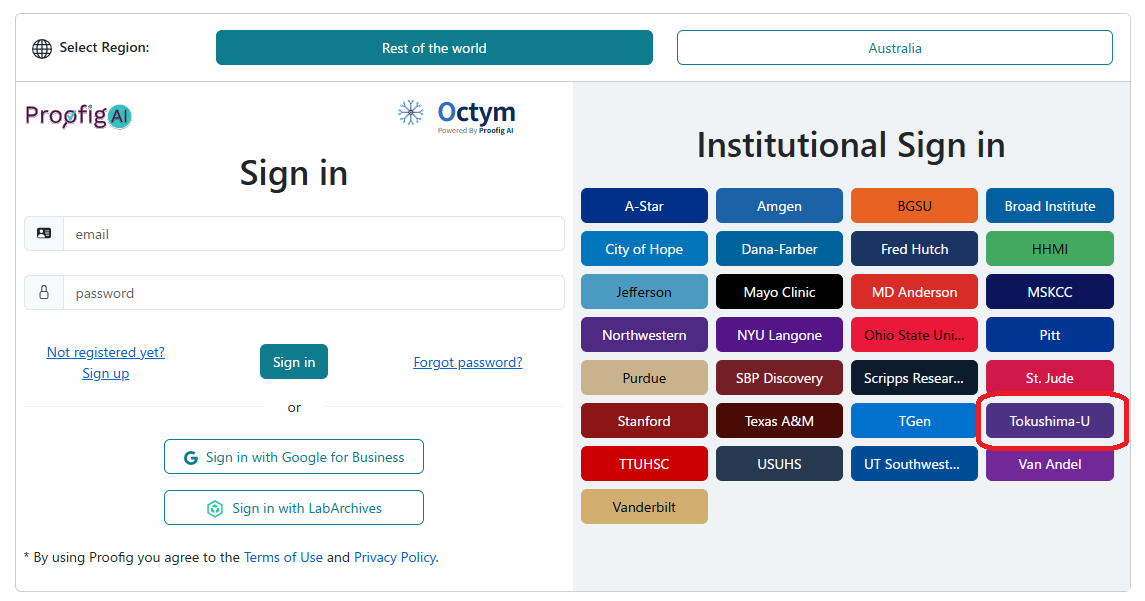This screenshot has height=601, width=1145.
Task: Click the Octym snowflake logo
Action: (x=410, y=112)
